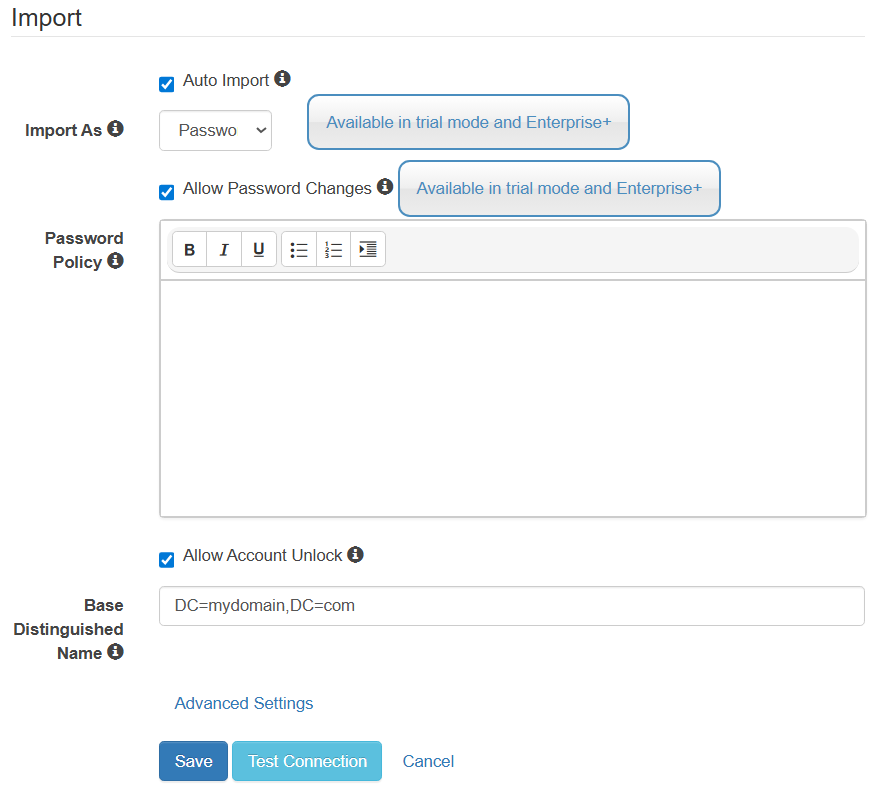Click the indent icon in editor toolbar

[x=368, y=250]
